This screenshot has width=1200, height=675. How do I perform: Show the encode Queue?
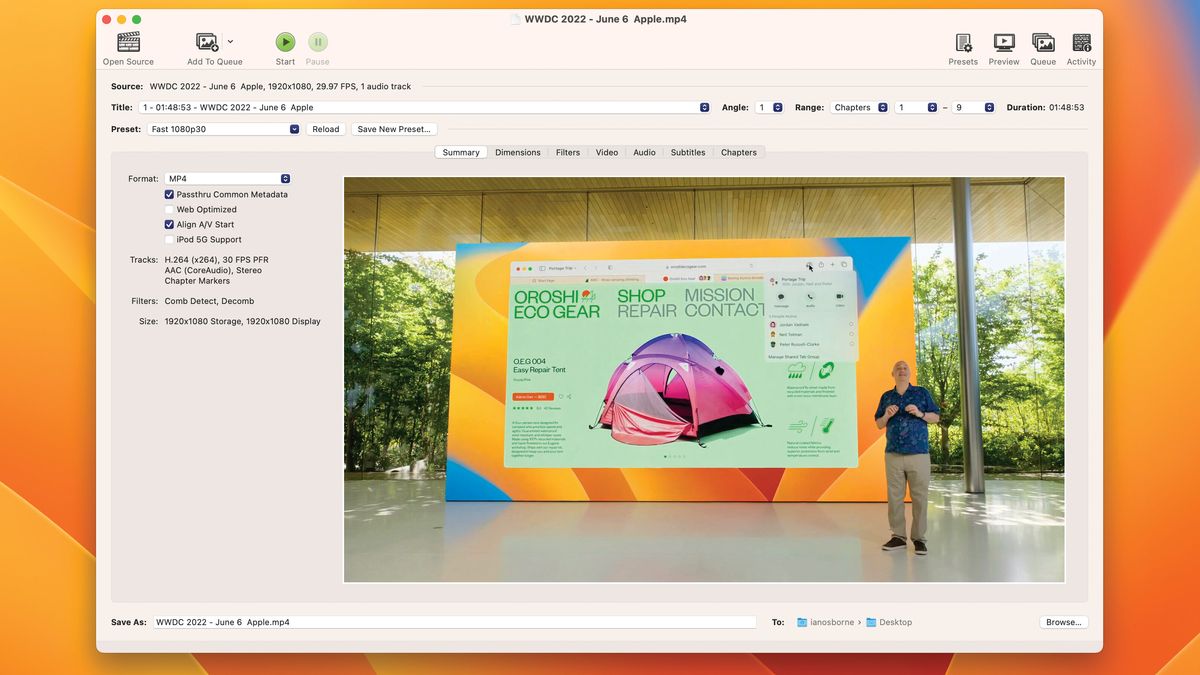pyautogui.click(x=1043, y=43)
